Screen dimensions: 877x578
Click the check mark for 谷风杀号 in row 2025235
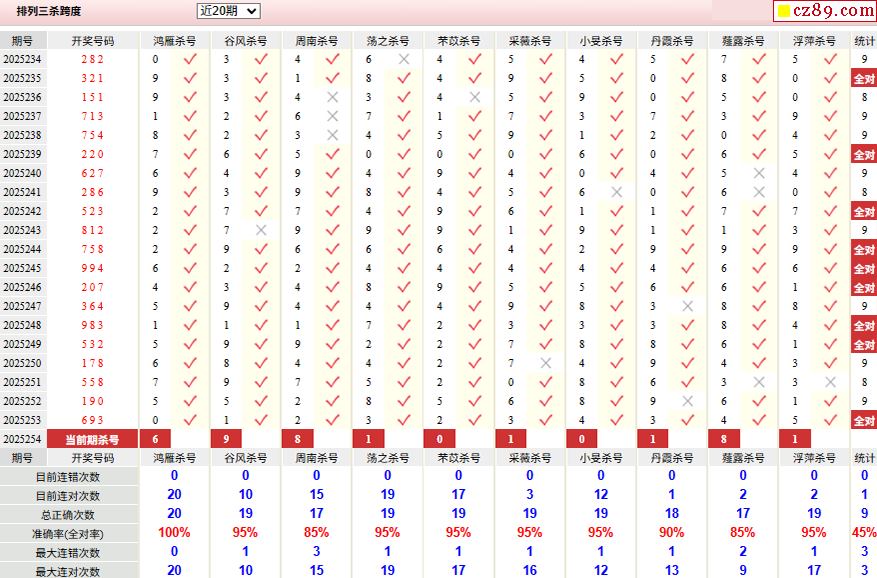[x=261, y=78]
